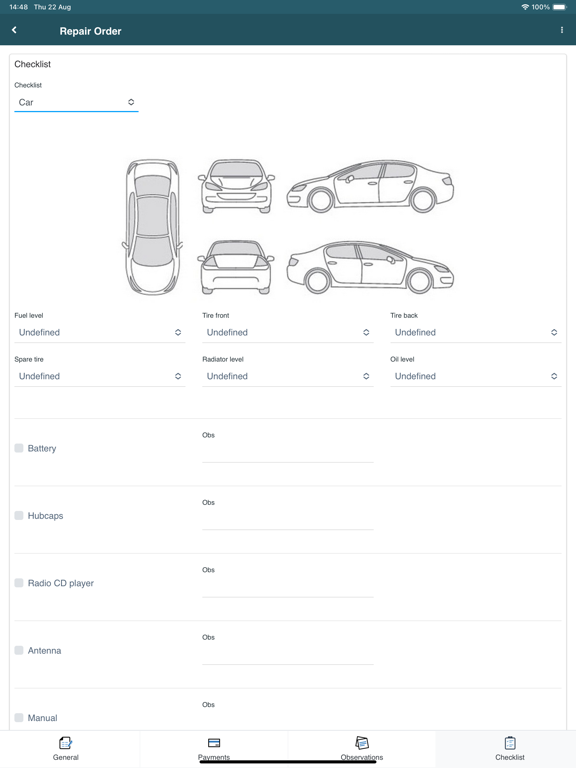
Task: Check the Battery checkbox
Action: [x=19, y=448]
